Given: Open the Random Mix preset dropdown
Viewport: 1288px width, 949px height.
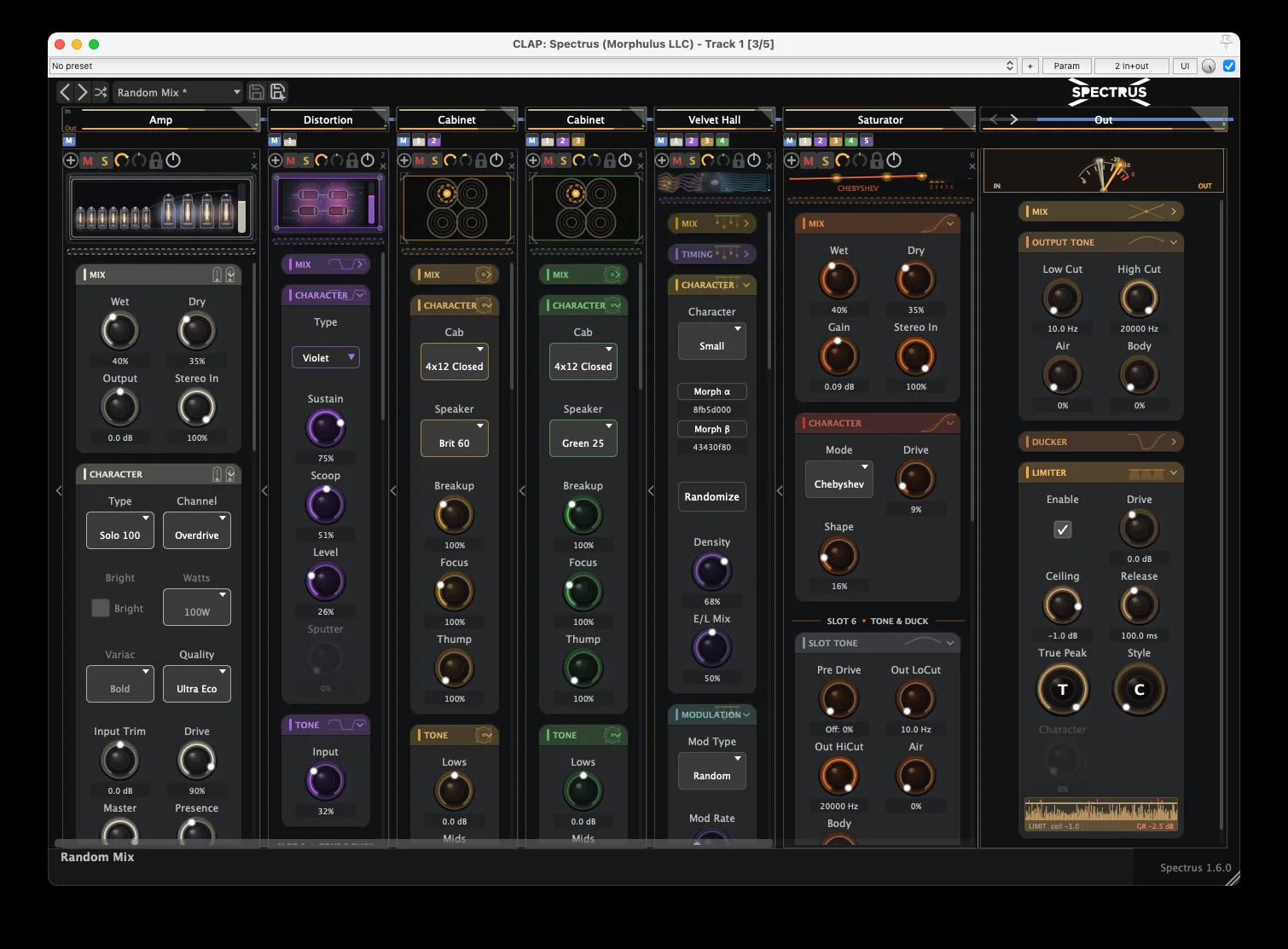Looking at the screenshot, I should click(178, 92).
